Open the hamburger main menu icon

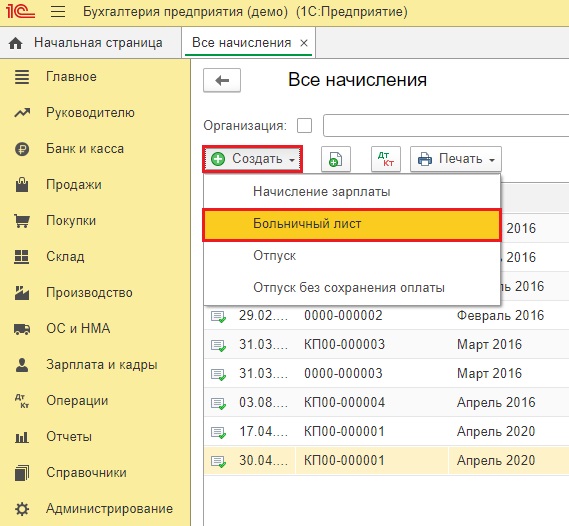(x=58, y=12)
